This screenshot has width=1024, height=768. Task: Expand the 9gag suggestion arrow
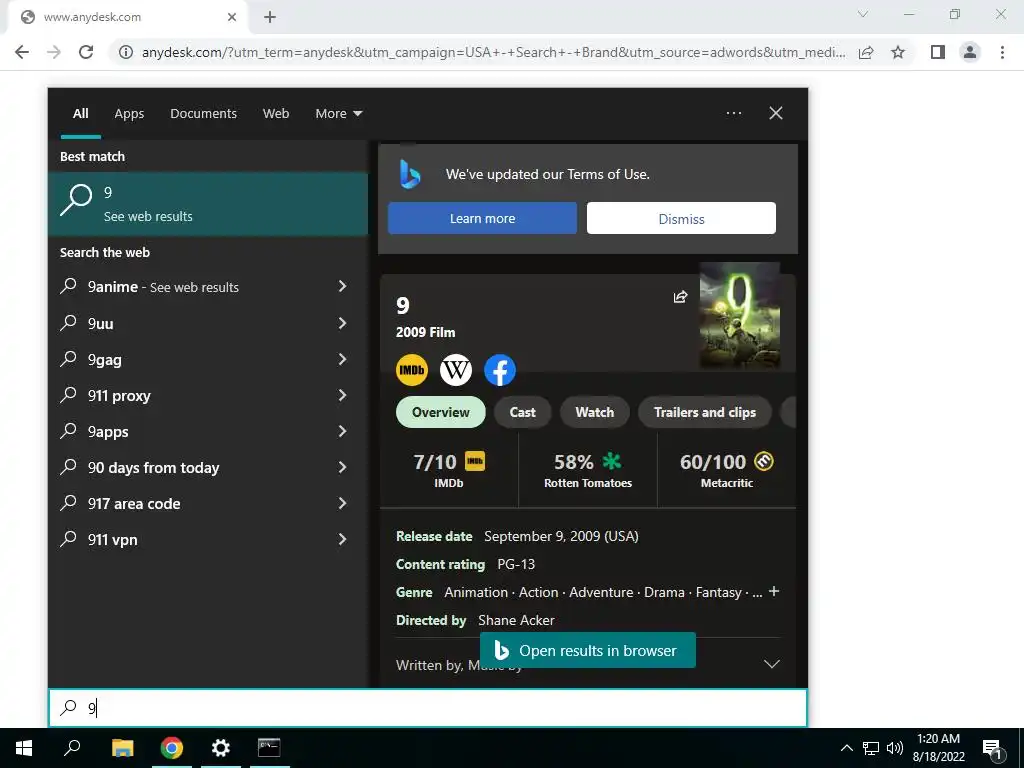coord(342,359)
